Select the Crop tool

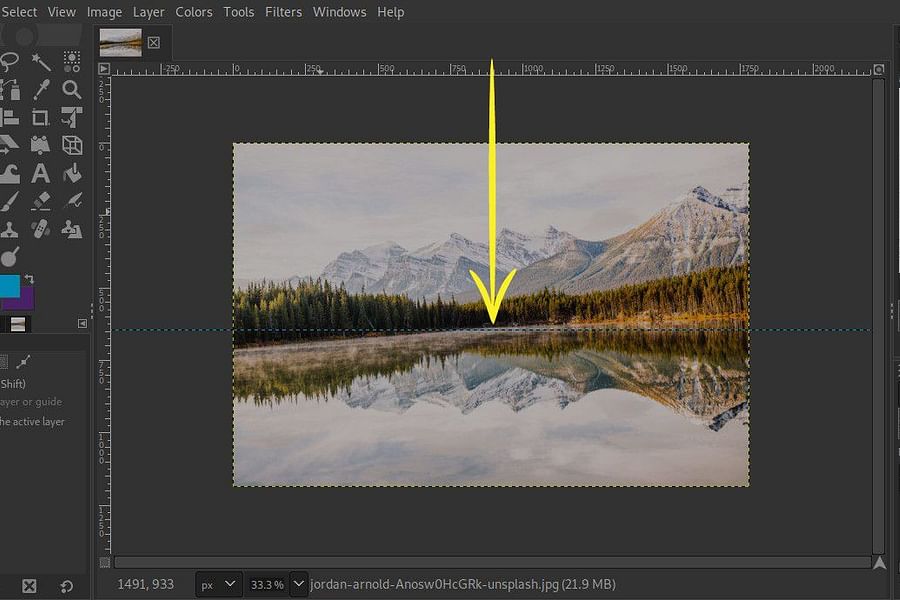pyautogui.click(x=42, y=117)
